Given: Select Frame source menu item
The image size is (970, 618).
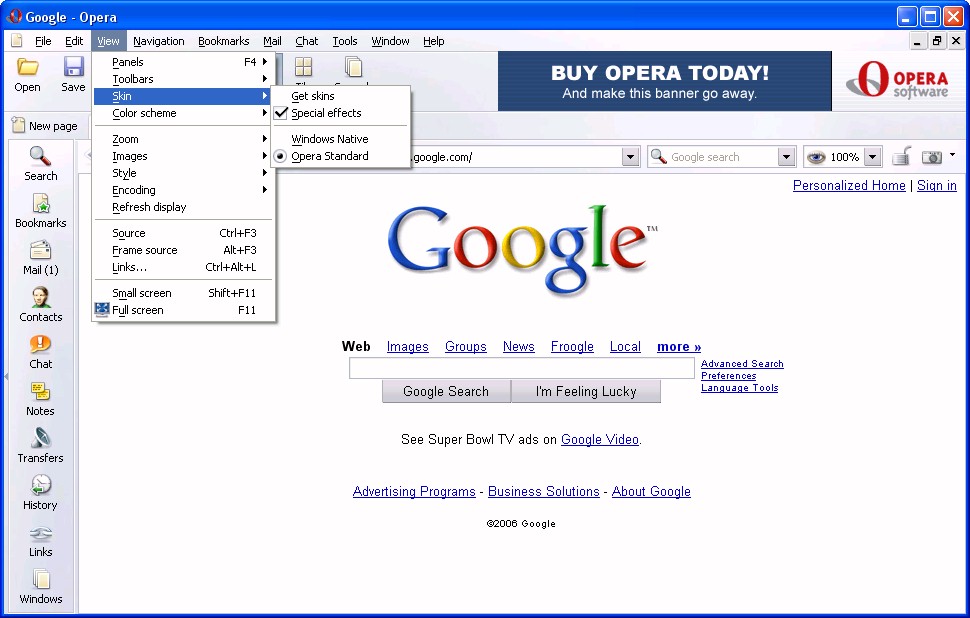Looking at the screenshot, I should coord(182,250).
